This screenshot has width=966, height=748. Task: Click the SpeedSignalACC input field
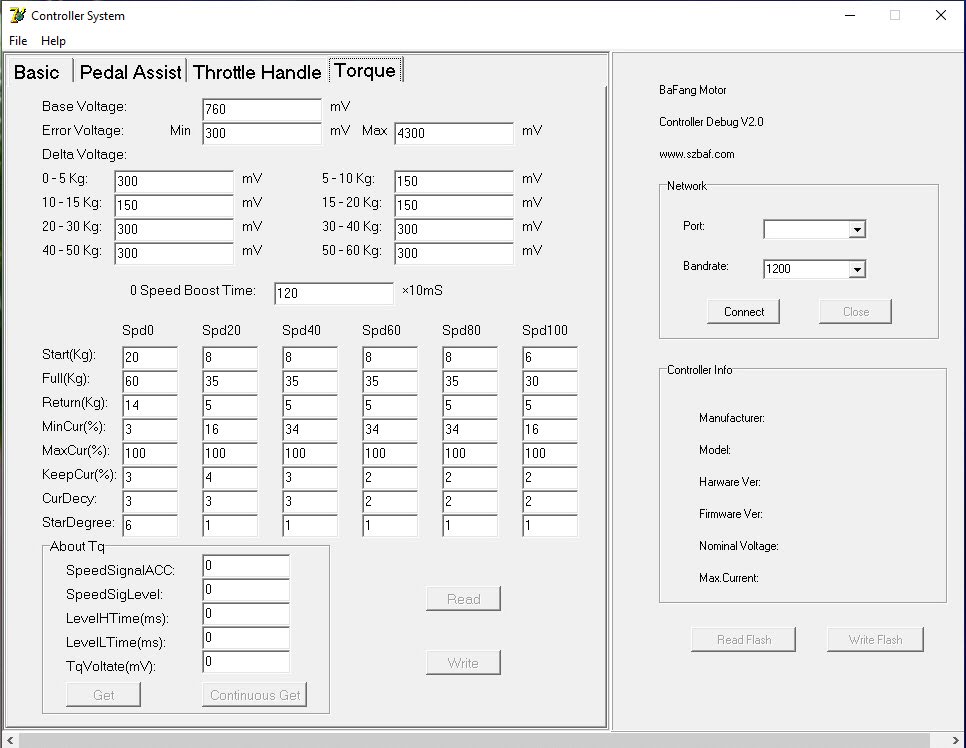pyautogui.click(x=245, y=566)
